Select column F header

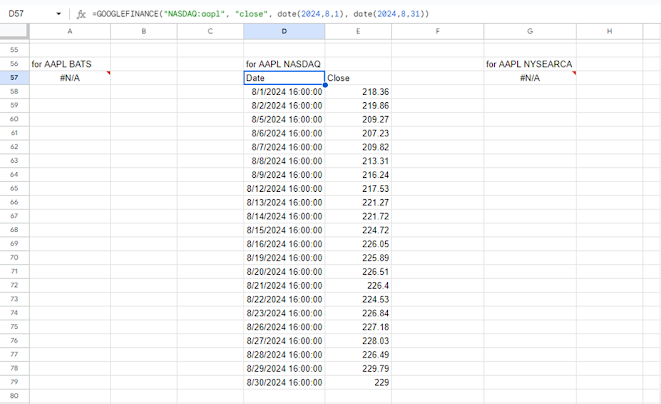point(438,31)
